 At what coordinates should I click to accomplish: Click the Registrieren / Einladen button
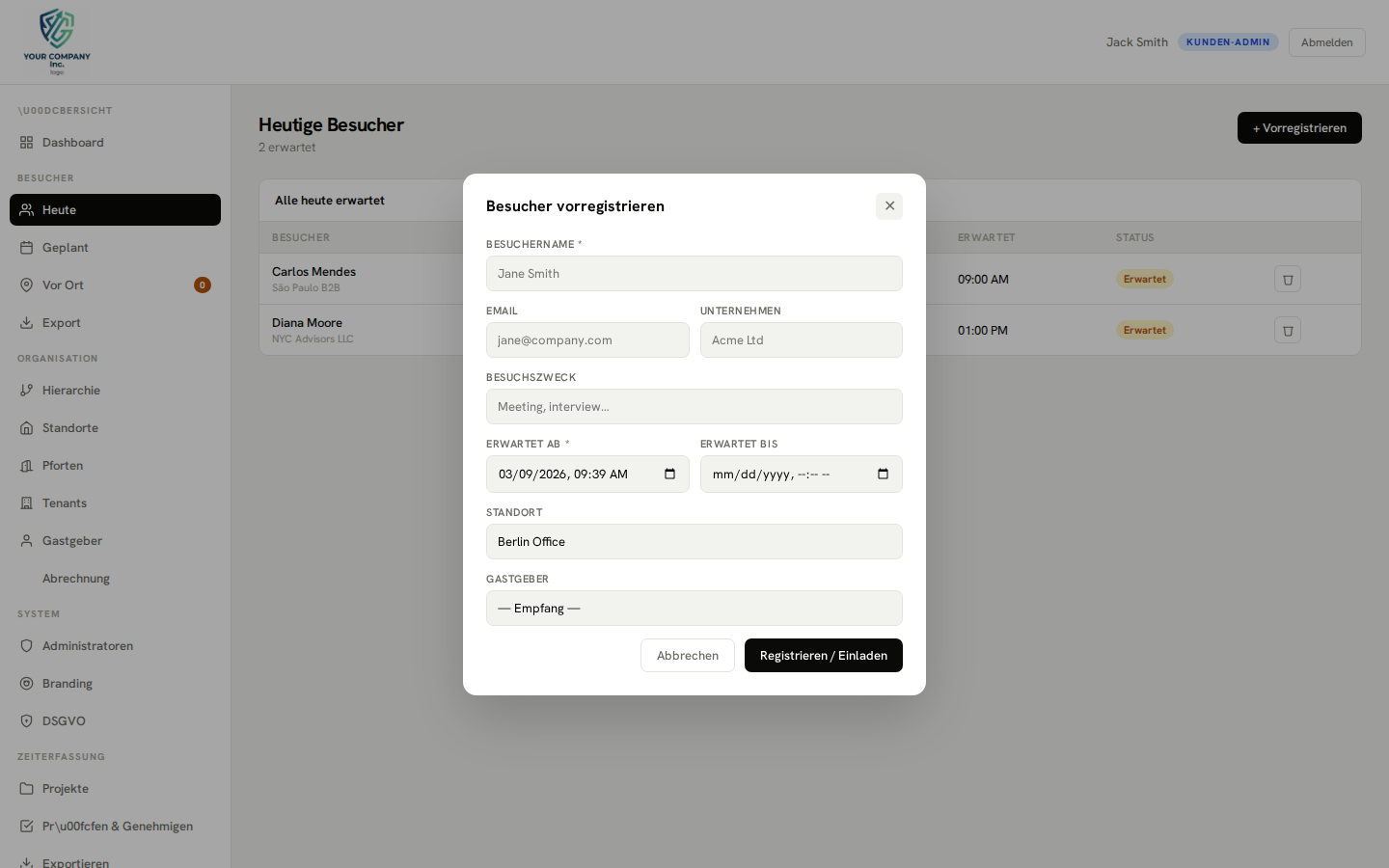tap(823, 655)
